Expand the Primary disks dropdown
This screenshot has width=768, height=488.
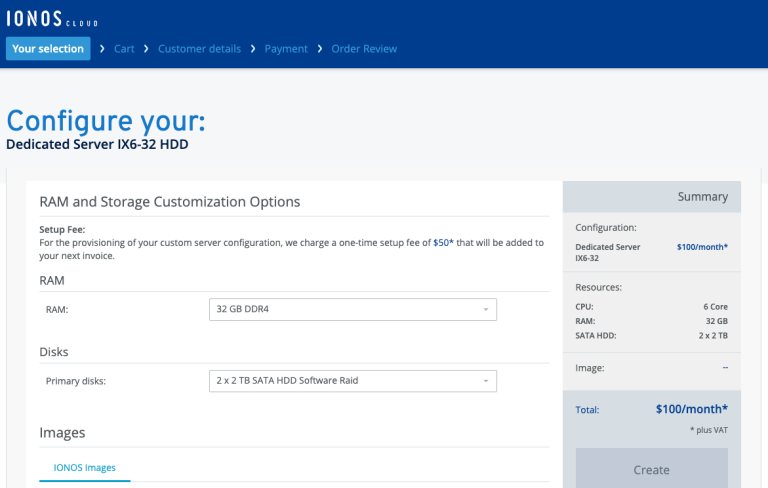tap(352, 381)
